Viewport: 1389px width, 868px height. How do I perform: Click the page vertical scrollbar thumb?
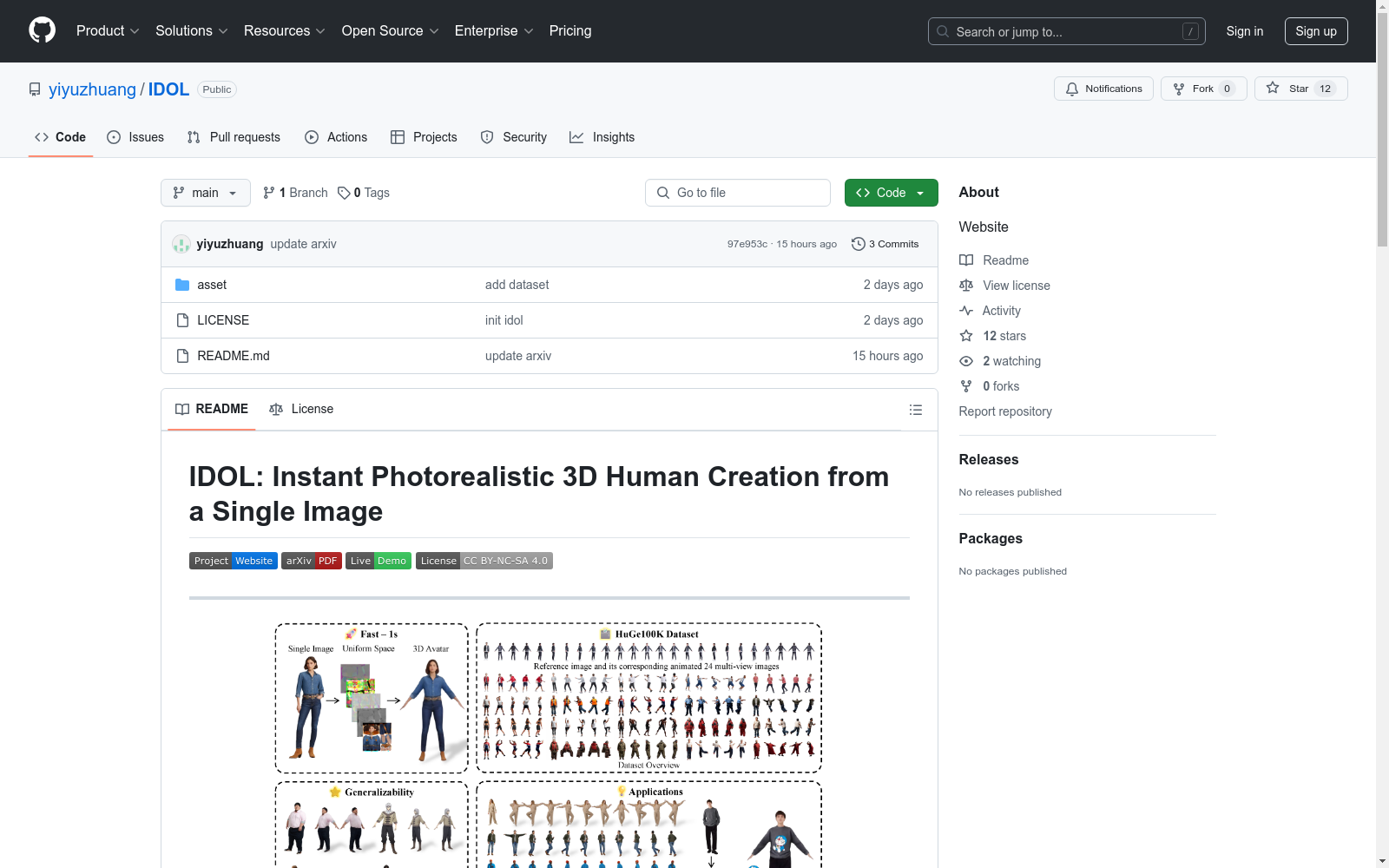1382,130
